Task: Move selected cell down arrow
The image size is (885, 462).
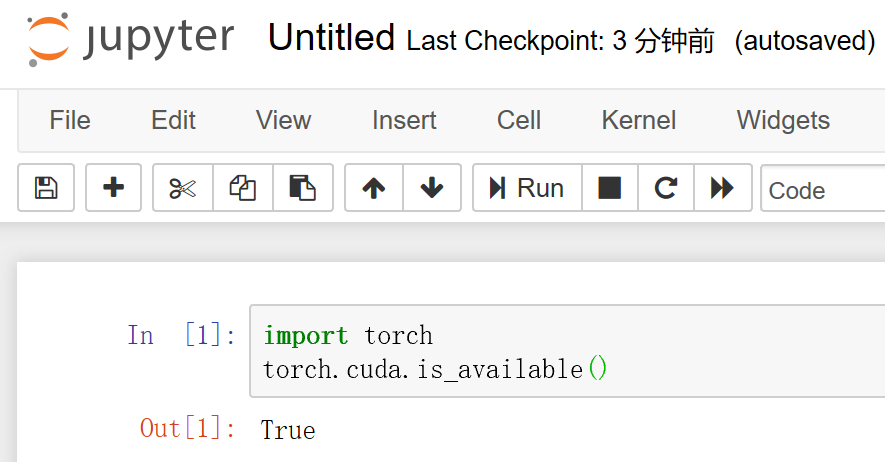Action: click(x=432, y=188)
